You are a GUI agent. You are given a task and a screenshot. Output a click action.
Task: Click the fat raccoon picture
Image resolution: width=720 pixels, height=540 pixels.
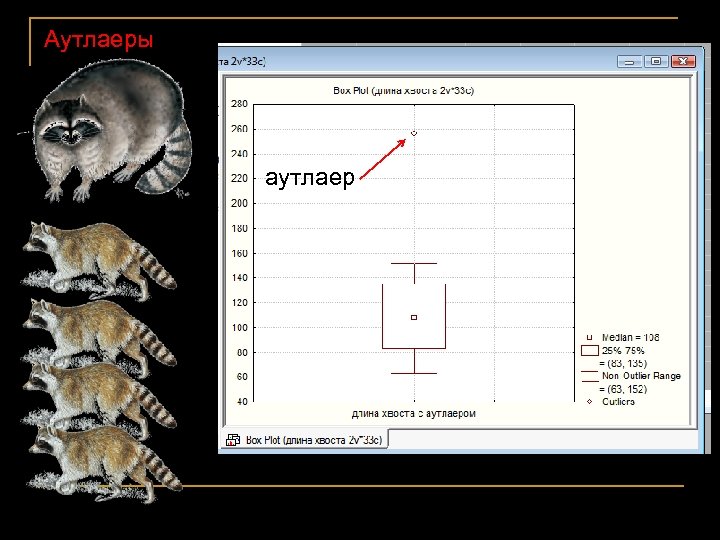click(x=112, y=131)
